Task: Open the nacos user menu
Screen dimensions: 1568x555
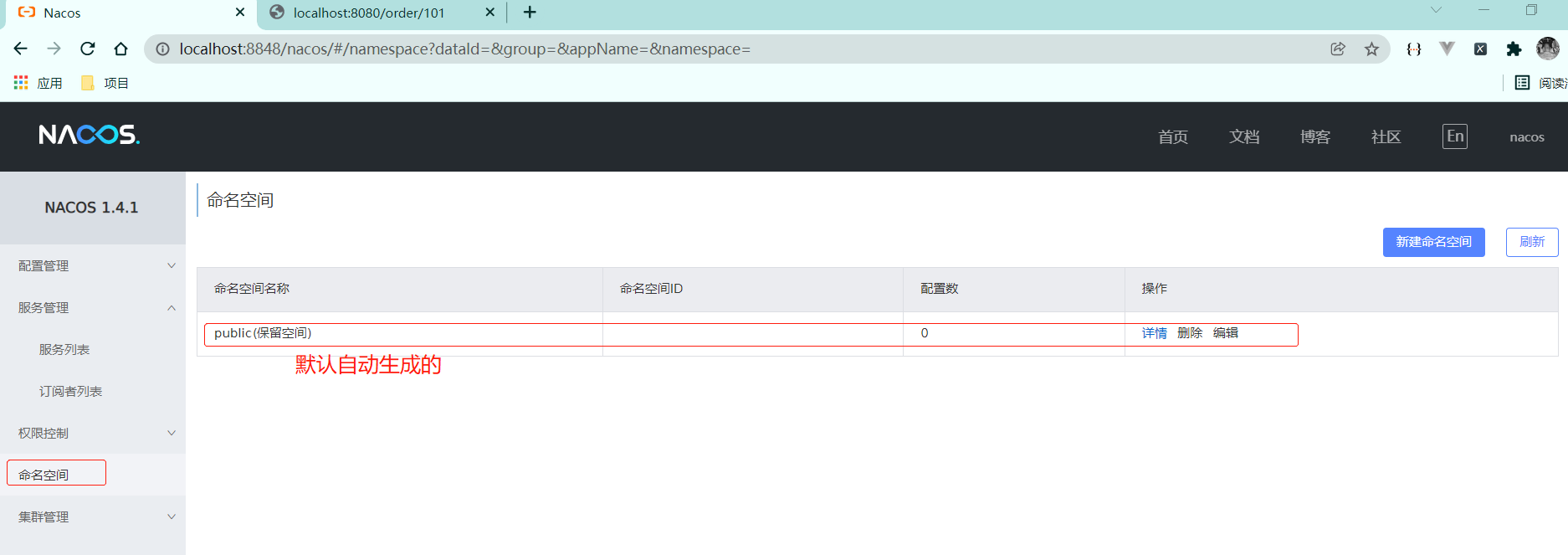Action: tap(1527, 137)
